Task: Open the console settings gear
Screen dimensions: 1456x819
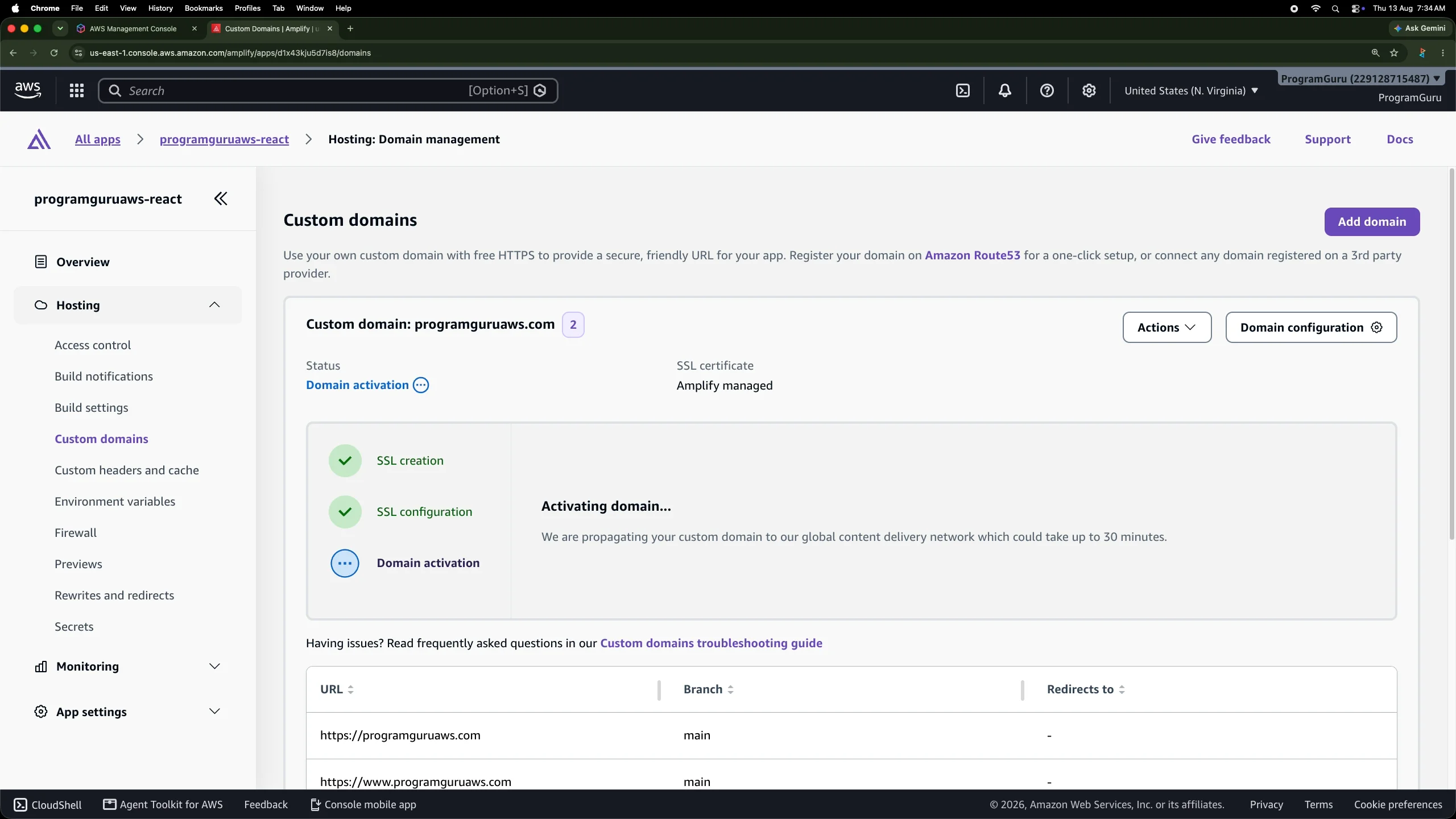Action: click(x=1089, y=90)
